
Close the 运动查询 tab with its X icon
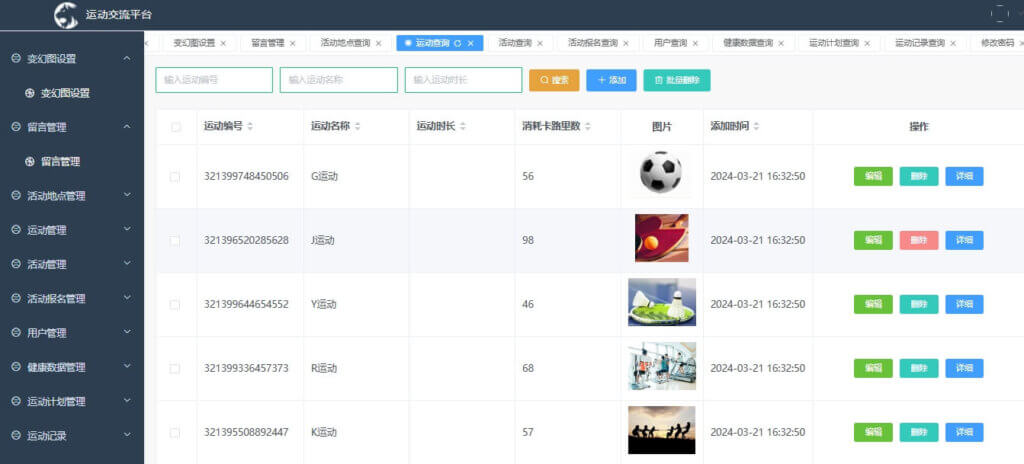click(470, 43)
